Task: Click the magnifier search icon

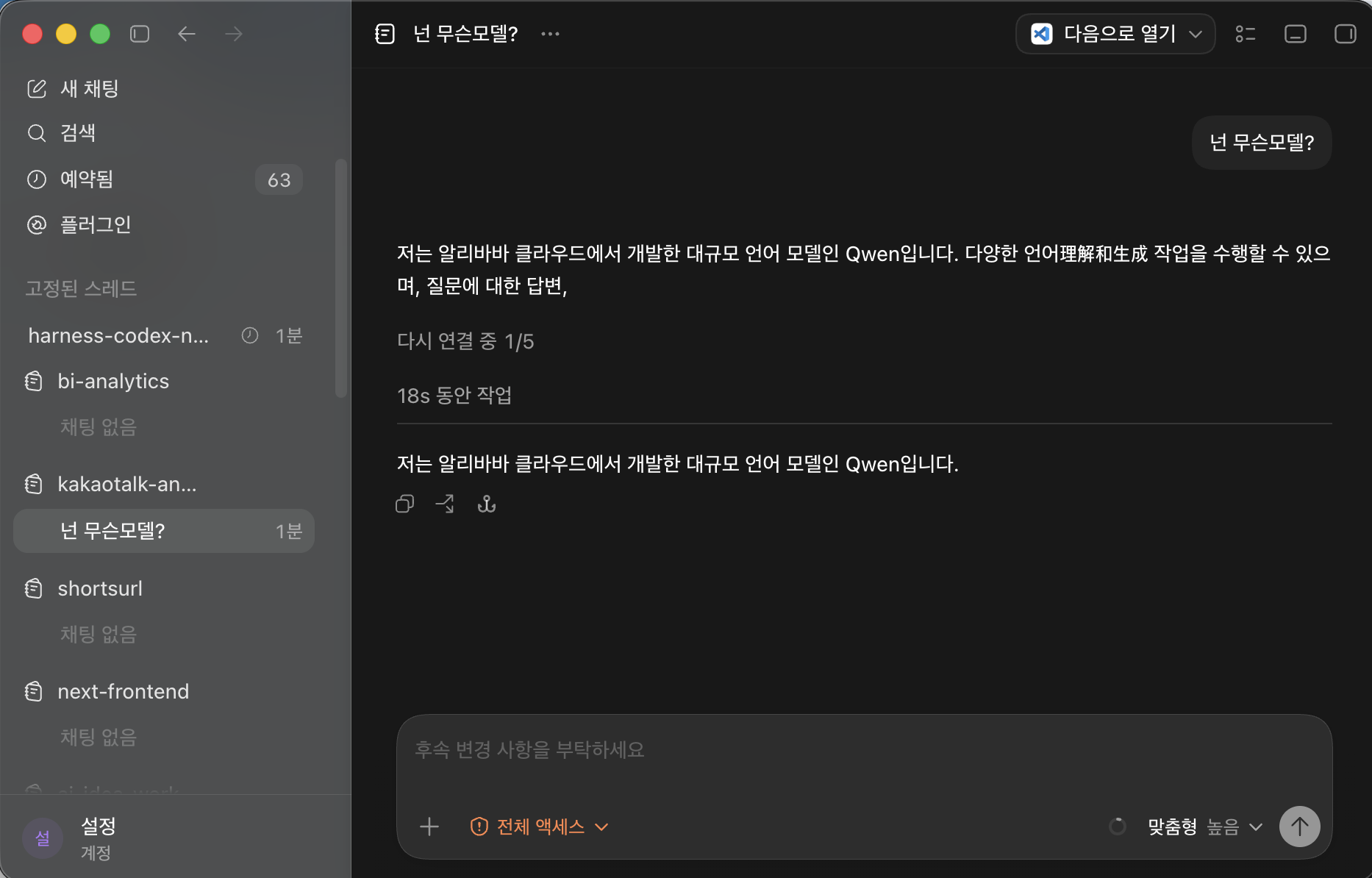Action: point(37,133)
